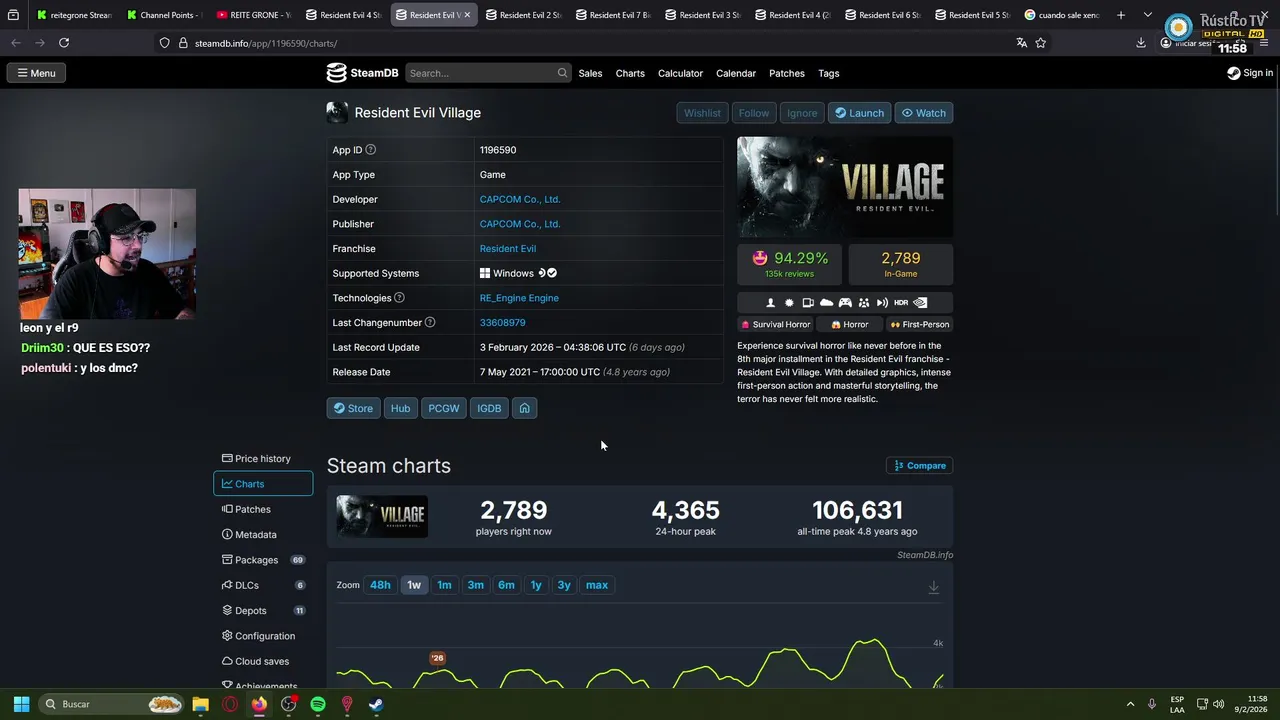This screenshot has width=1280, height=720.
Task: Click the HDR feature icon
Action: (901, 302)
